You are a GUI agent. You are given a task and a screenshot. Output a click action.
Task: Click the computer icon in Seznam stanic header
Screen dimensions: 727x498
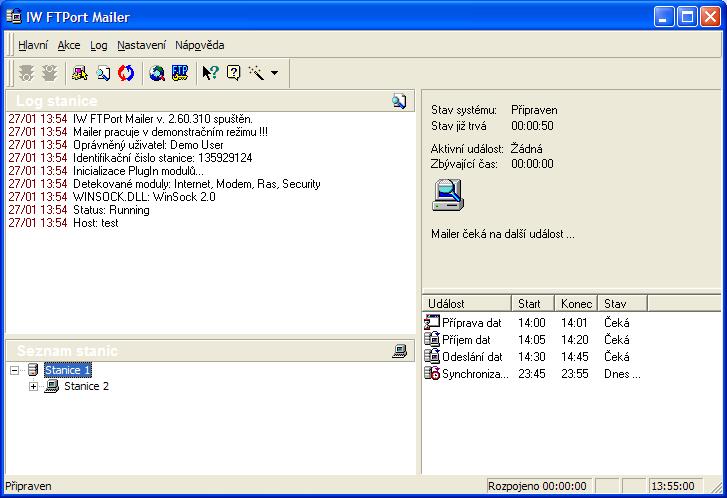[399, 351]
